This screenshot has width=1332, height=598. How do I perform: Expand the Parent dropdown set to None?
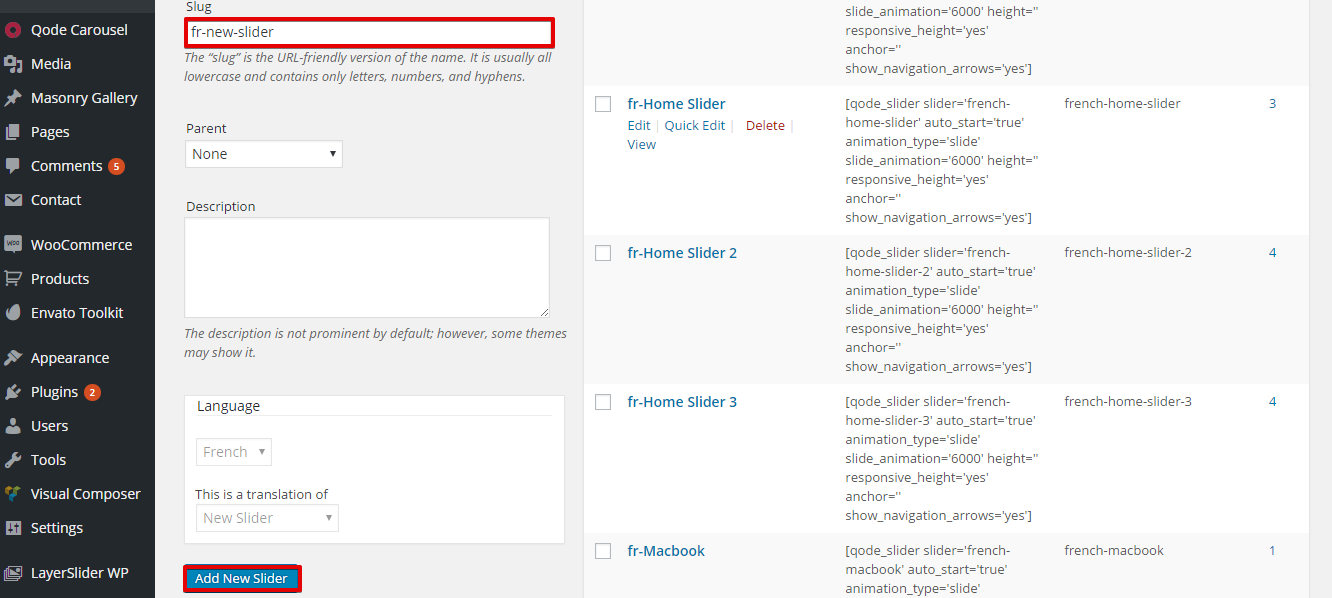tap(264, 154)
